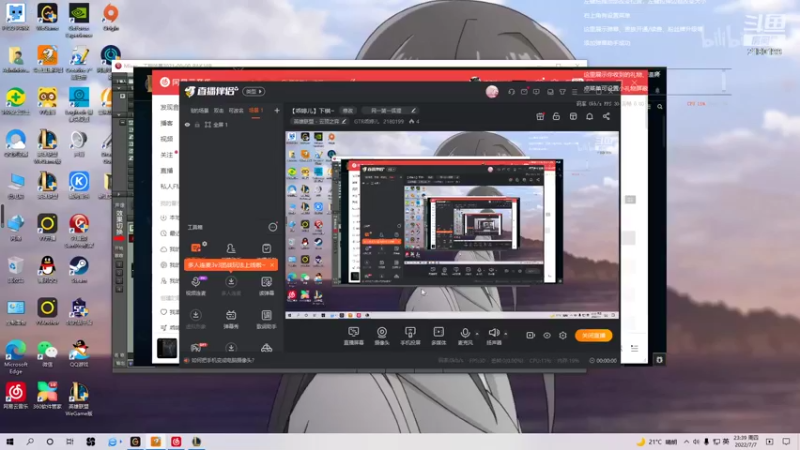This screenshot has width=800, height=450.
Task: Open 播客 in NetEase Music sidebar
Action: pyautogui.click(x=167, y=123)
